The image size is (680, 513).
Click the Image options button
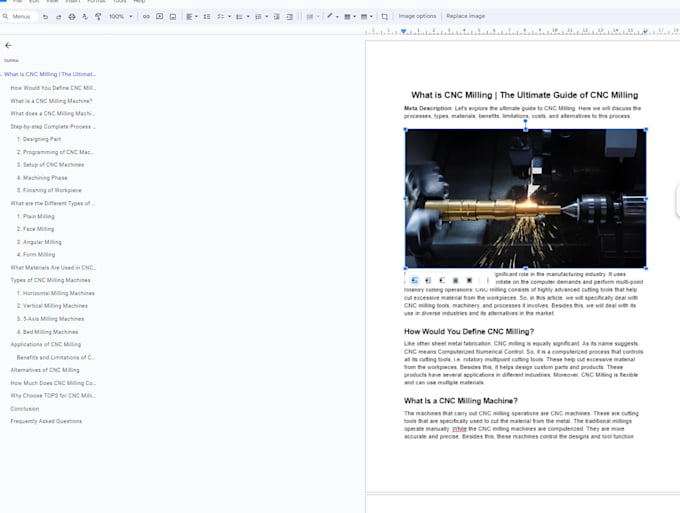click(417, 16)
